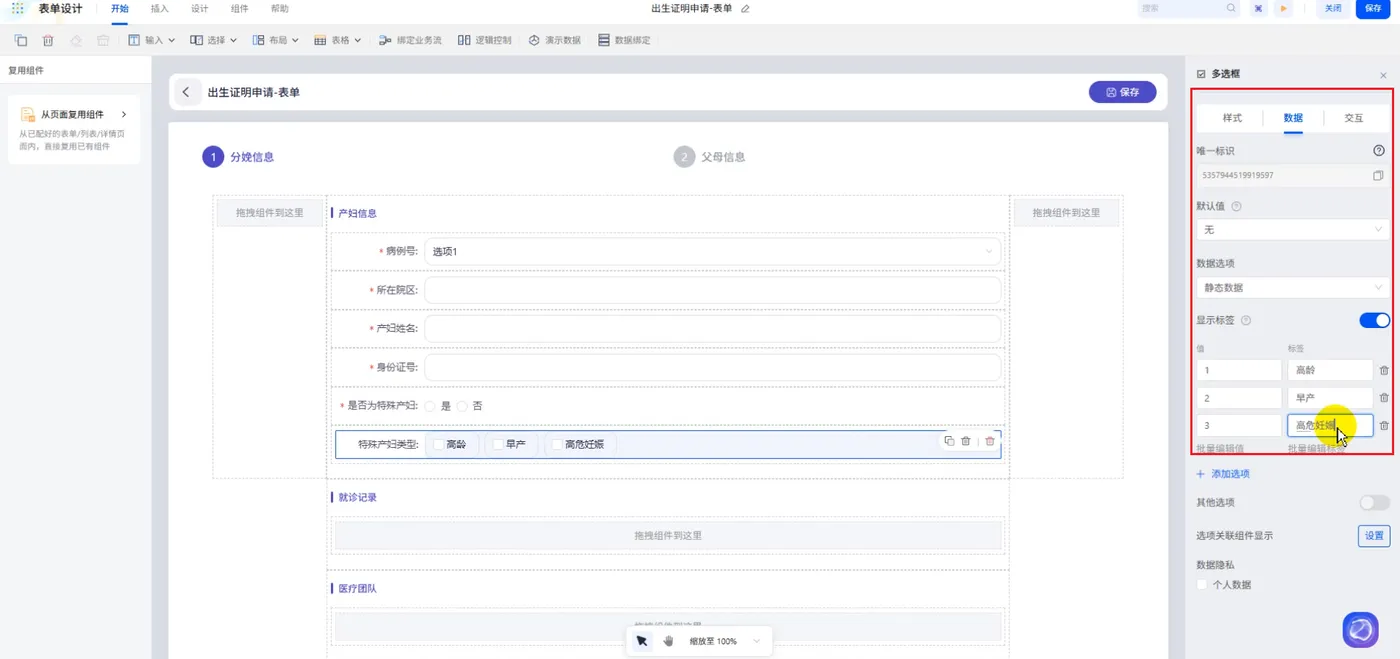
Task: Click the help icon beside 唯一标识
Action: coord(1379,151)
